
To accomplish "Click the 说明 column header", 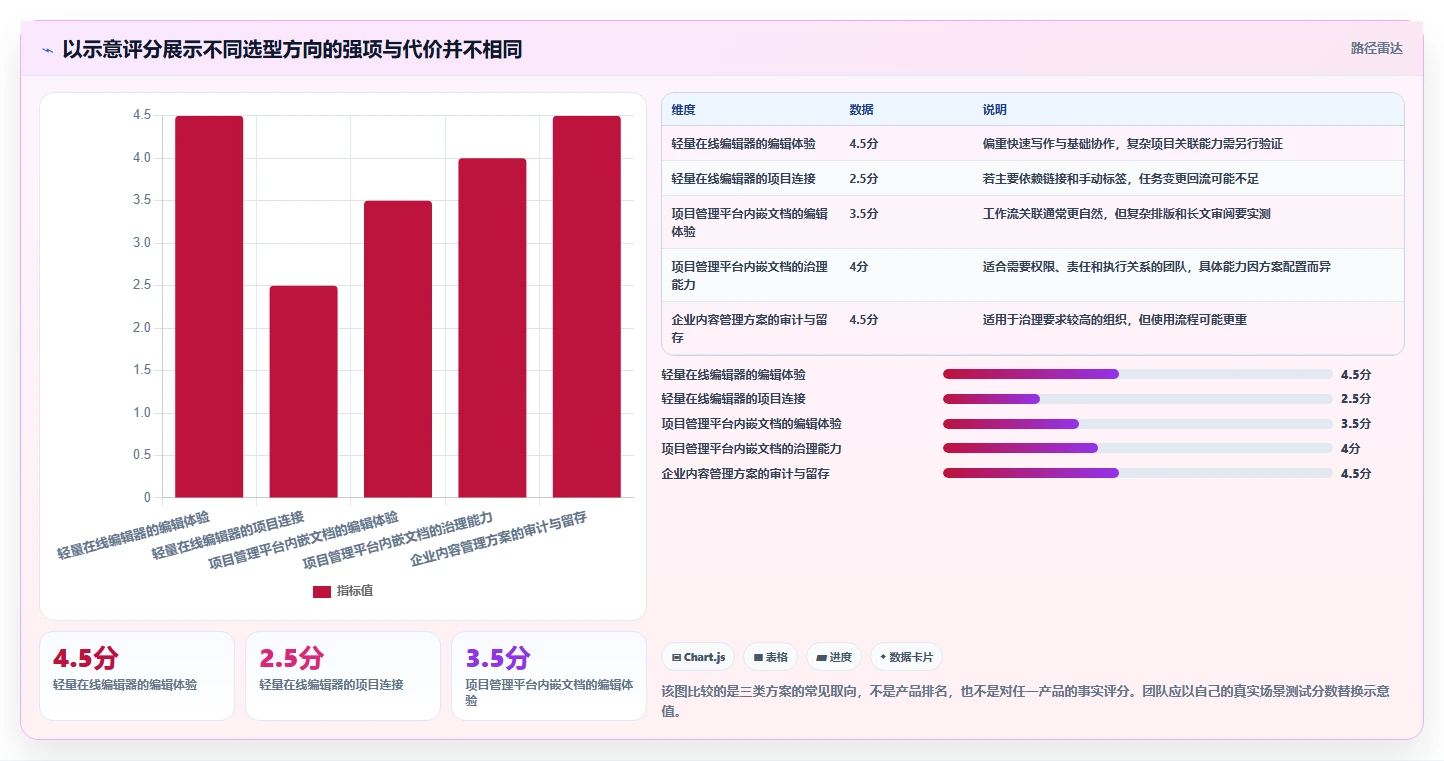I will tap(995, 109).
